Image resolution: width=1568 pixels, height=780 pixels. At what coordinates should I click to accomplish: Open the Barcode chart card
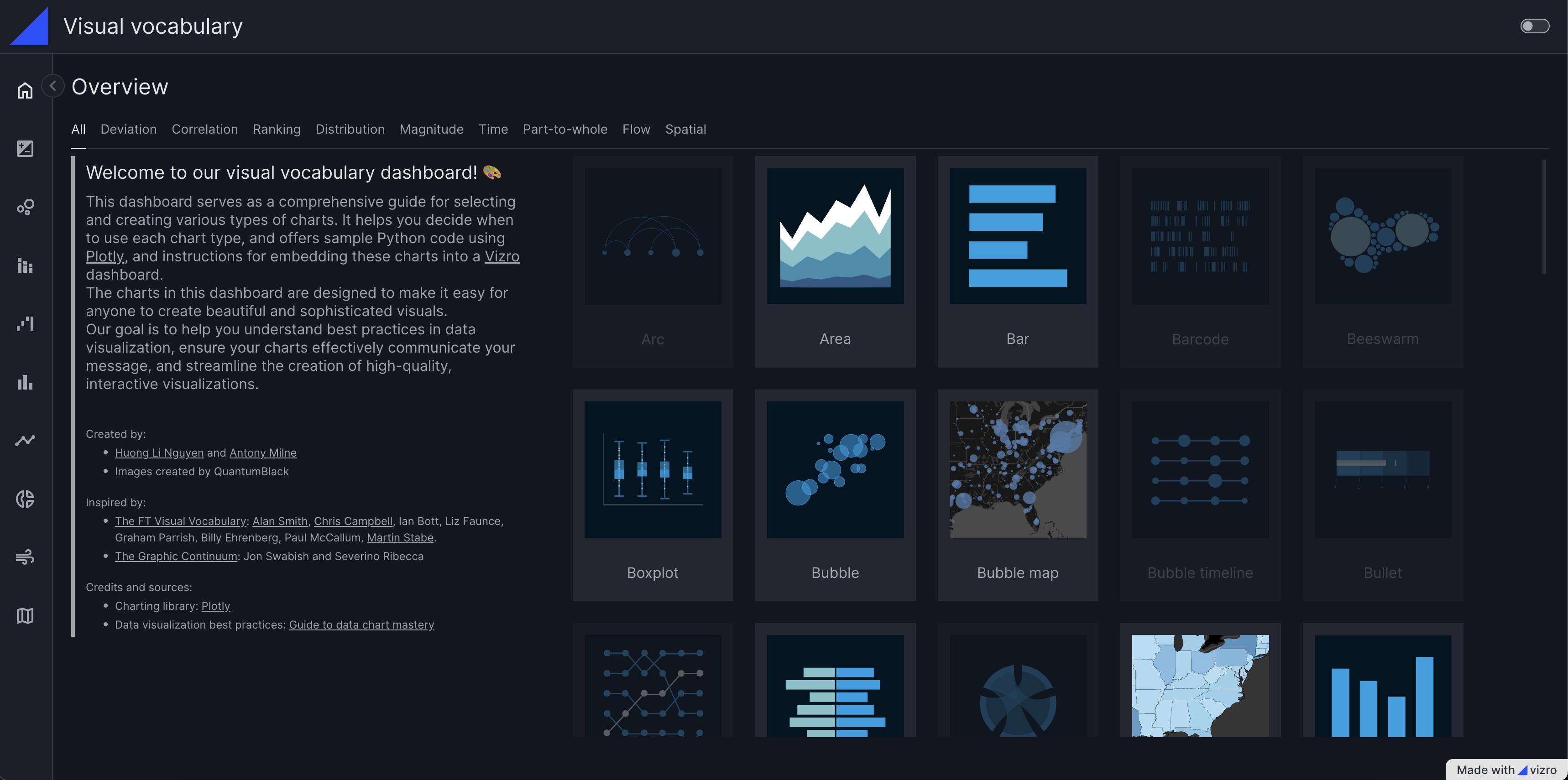click(x=1200, y=262)
